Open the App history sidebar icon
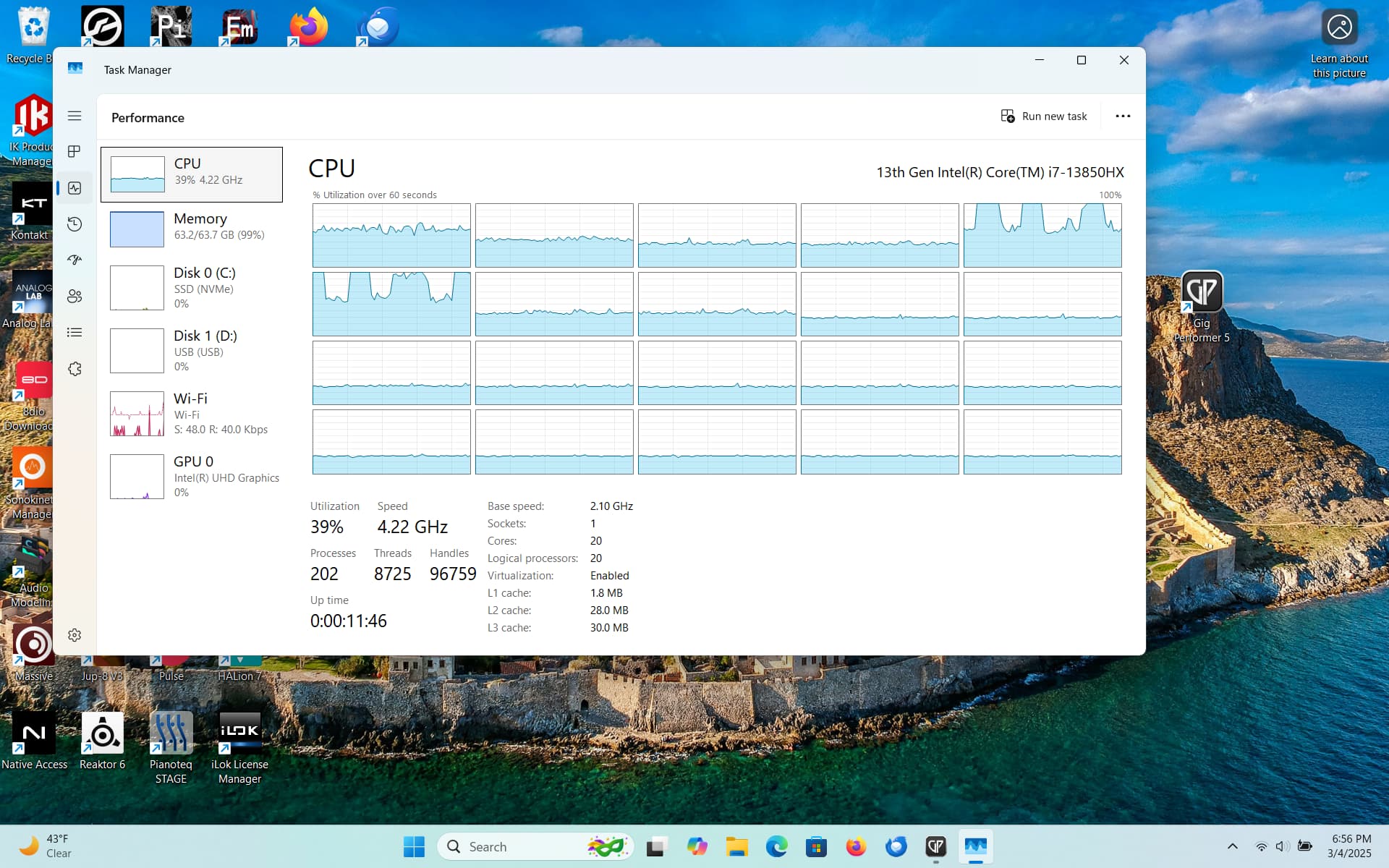 (75, 224)
